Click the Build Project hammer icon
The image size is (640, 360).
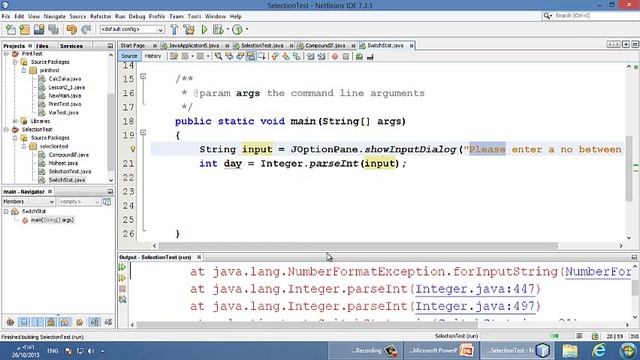174,29
